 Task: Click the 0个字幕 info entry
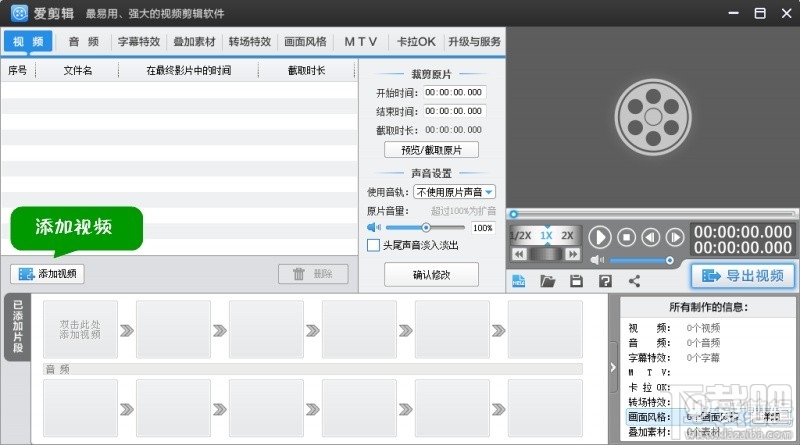coord(703,358)
